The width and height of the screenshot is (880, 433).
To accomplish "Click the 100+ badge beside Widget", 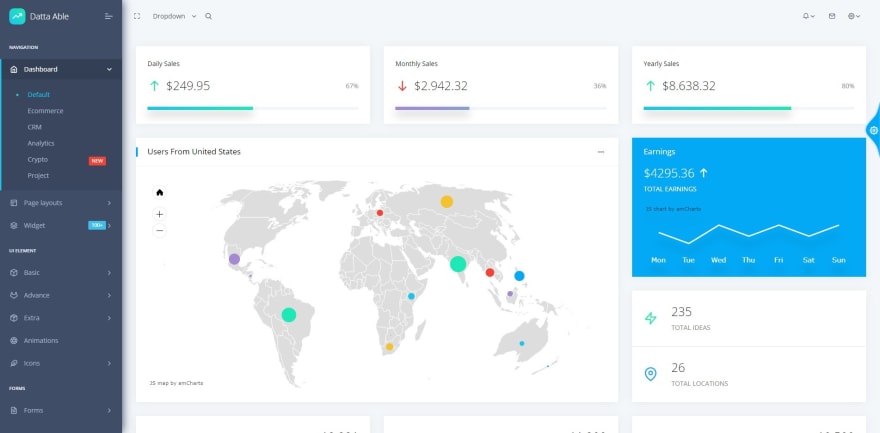I will point(97,225).
